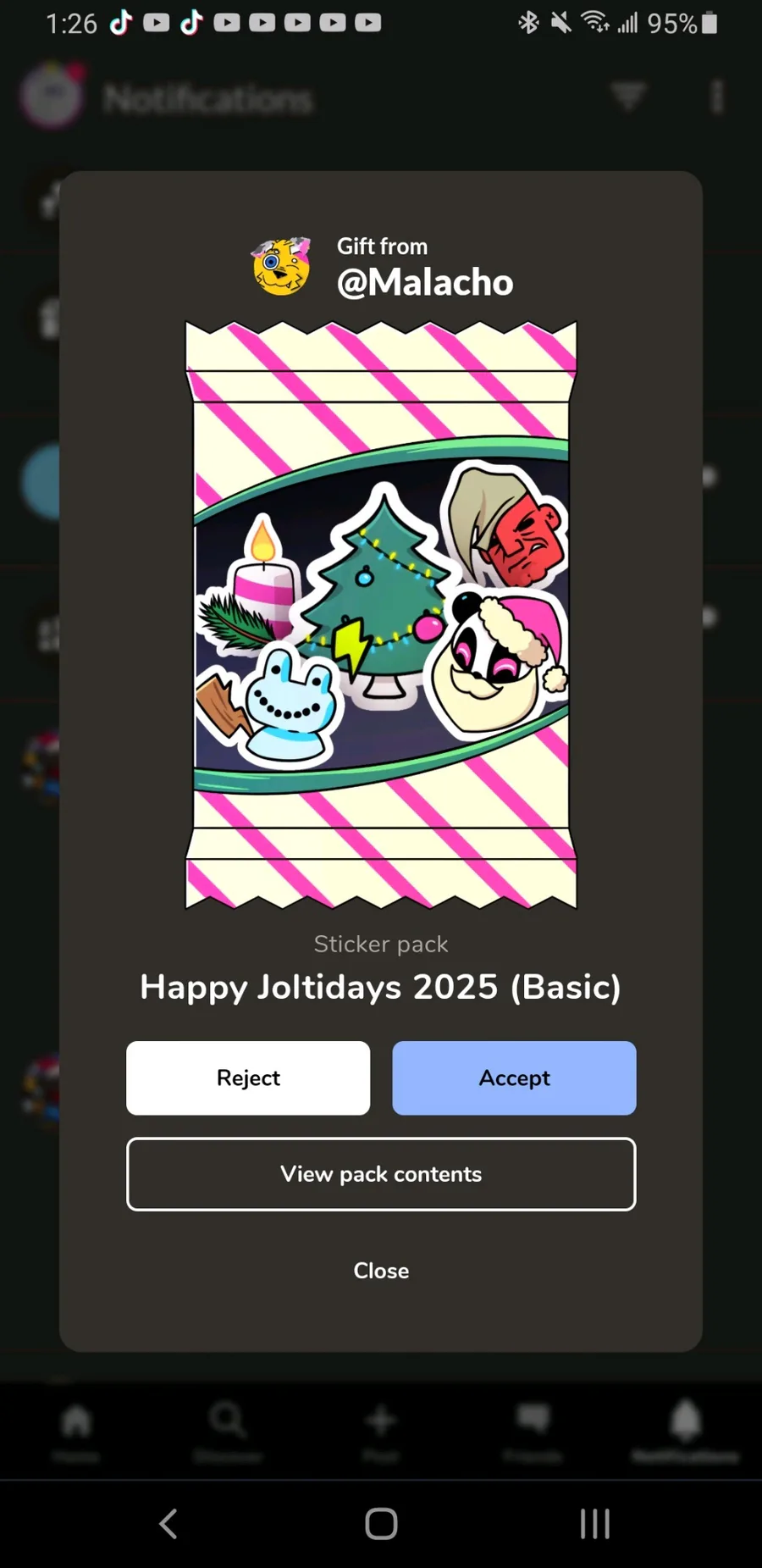The height and width of the screenshot is (1568, 762).
Task: Tap the Joltidays sticker pack image
Action: pyautogui.click(x=381, y=615)
